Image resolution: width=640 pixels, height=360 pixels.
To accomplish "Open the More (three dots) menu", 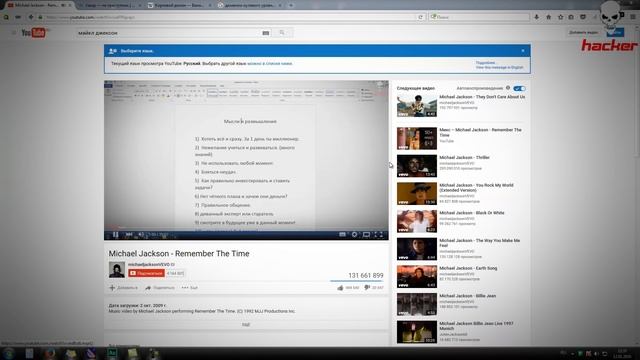I will click(189, 288).
